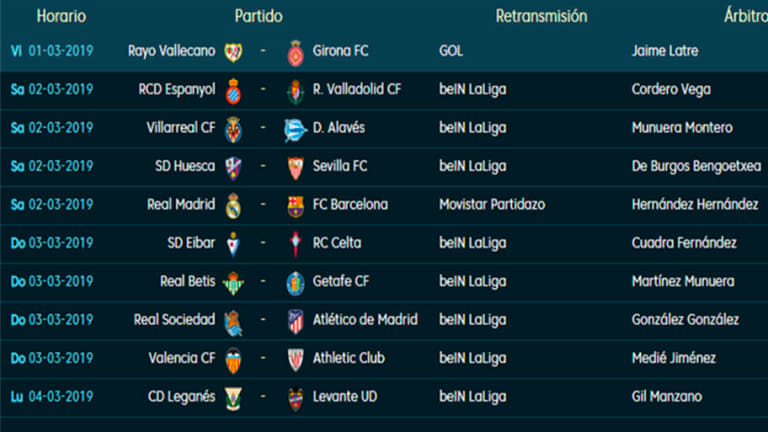The width and height of the screenshot is (768, 432).
Task: Select the Valencia CF crest
Action: 233,358
